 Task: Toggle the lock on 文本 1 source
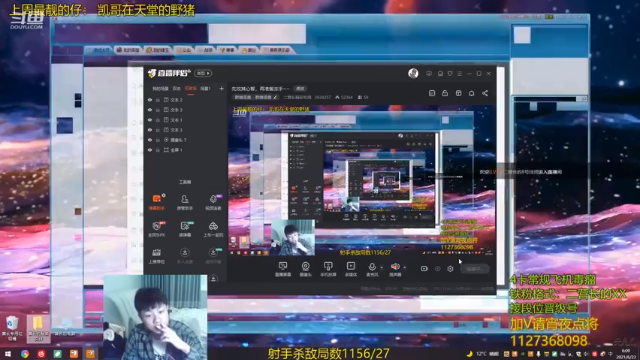point(158,120)
